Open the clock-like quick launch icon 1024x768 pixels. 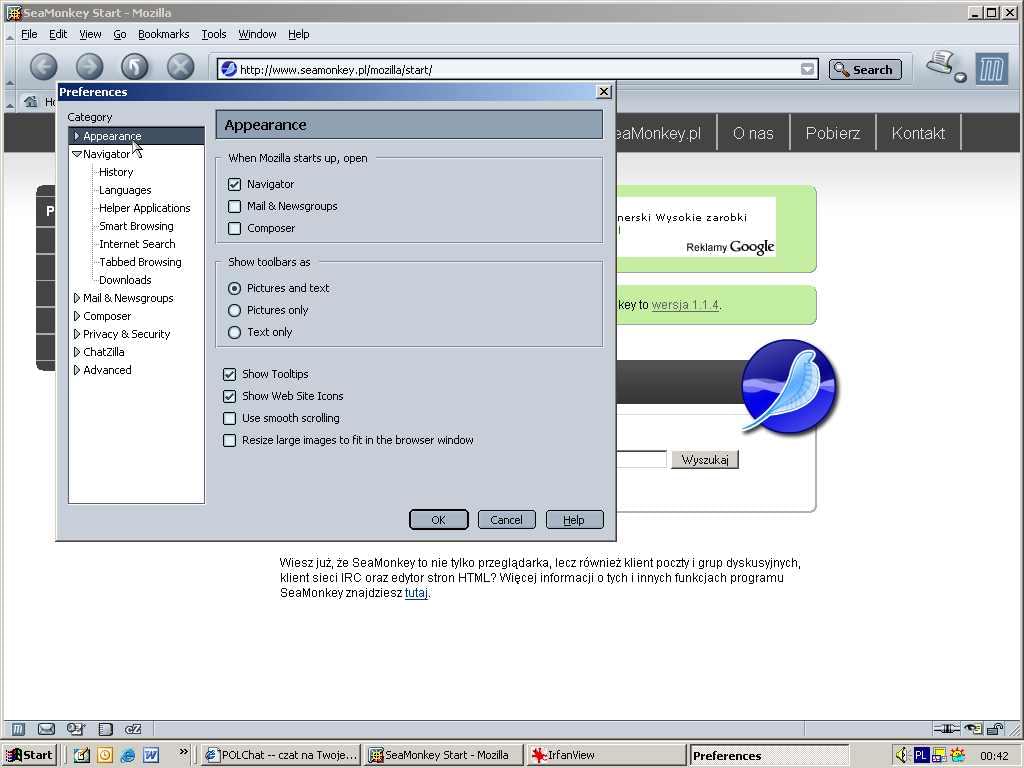pos(104,755)
